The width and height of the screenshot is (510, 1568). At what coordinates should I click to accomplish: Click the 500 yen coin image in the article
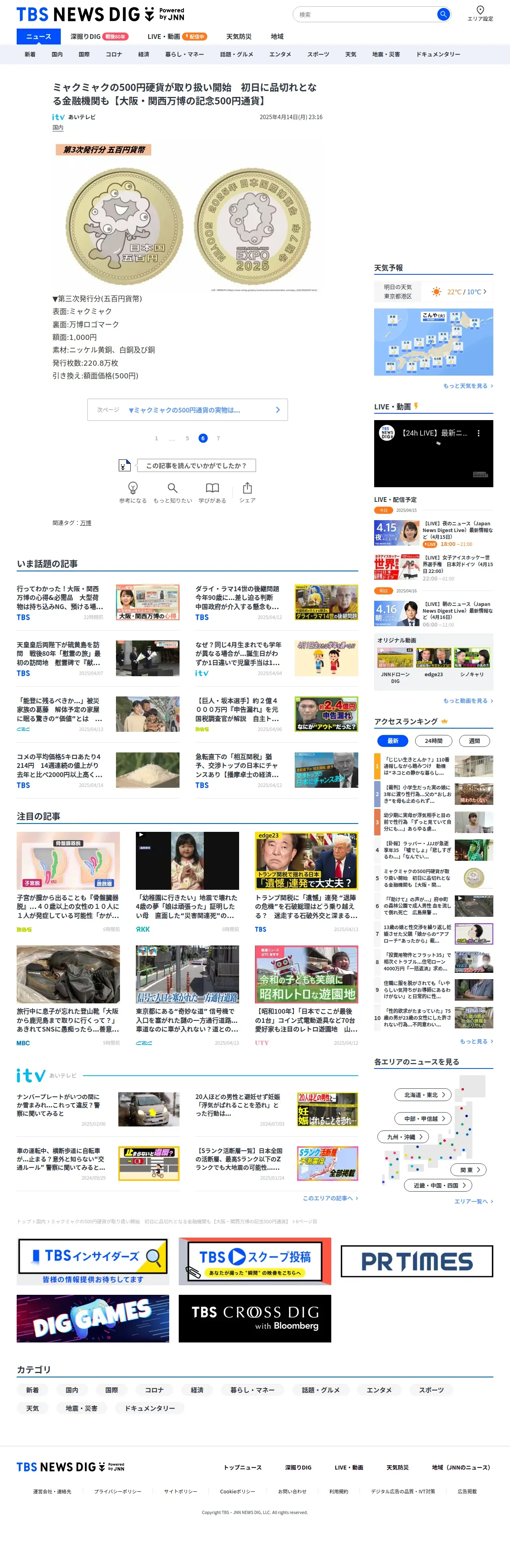tap(187, 217)
